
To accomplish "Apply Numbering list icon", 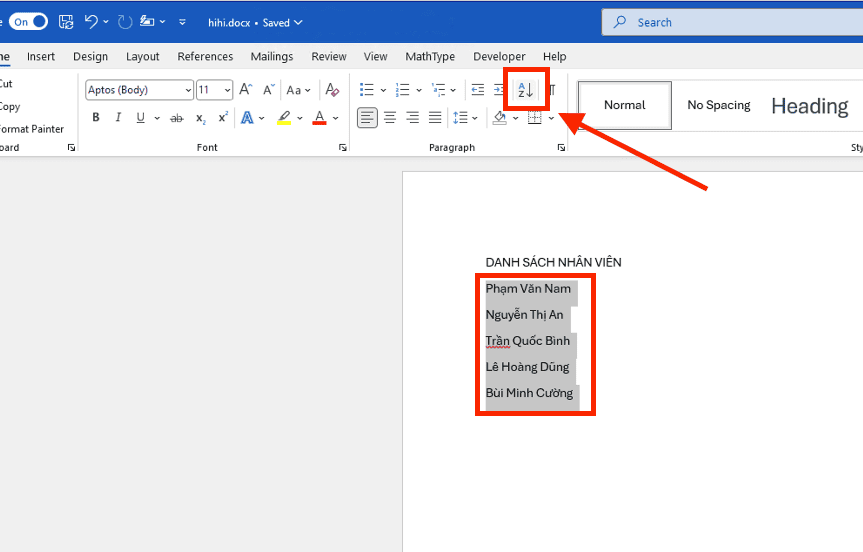I will tap(403, 90).
